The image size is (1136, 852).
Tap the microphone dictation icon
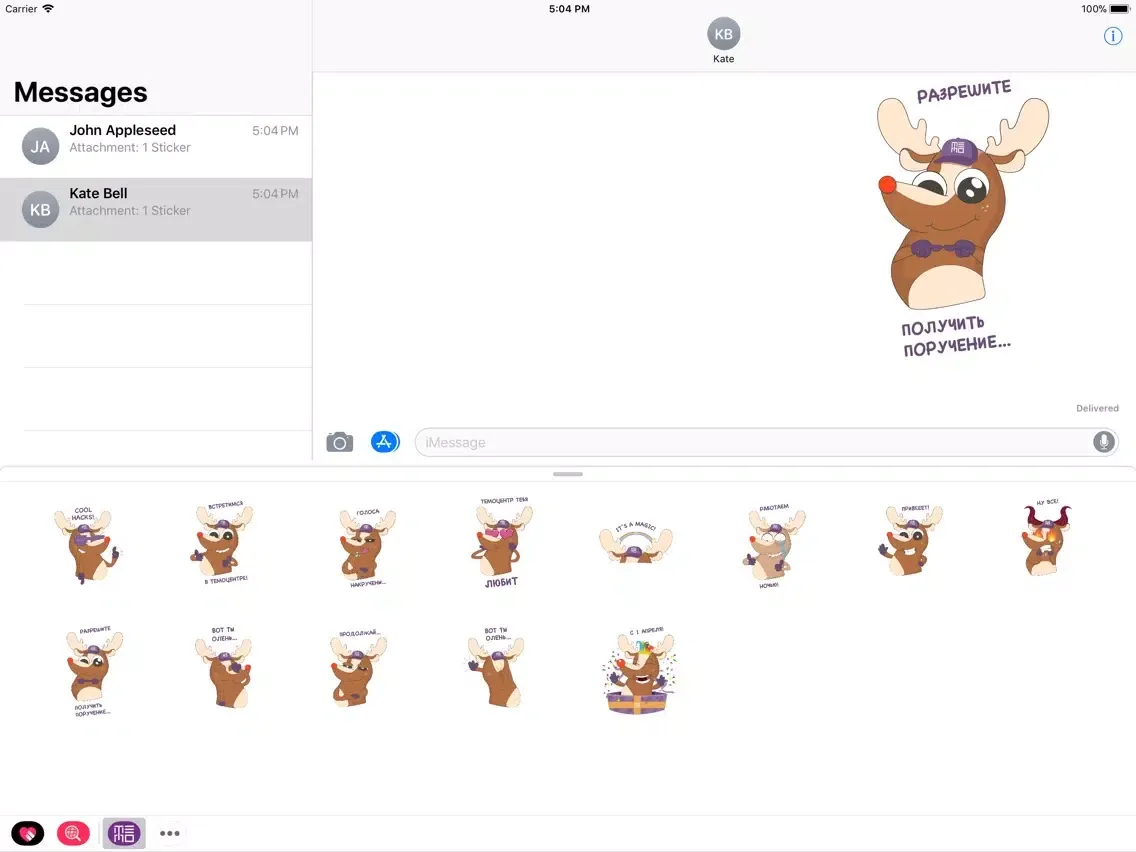1103,442
